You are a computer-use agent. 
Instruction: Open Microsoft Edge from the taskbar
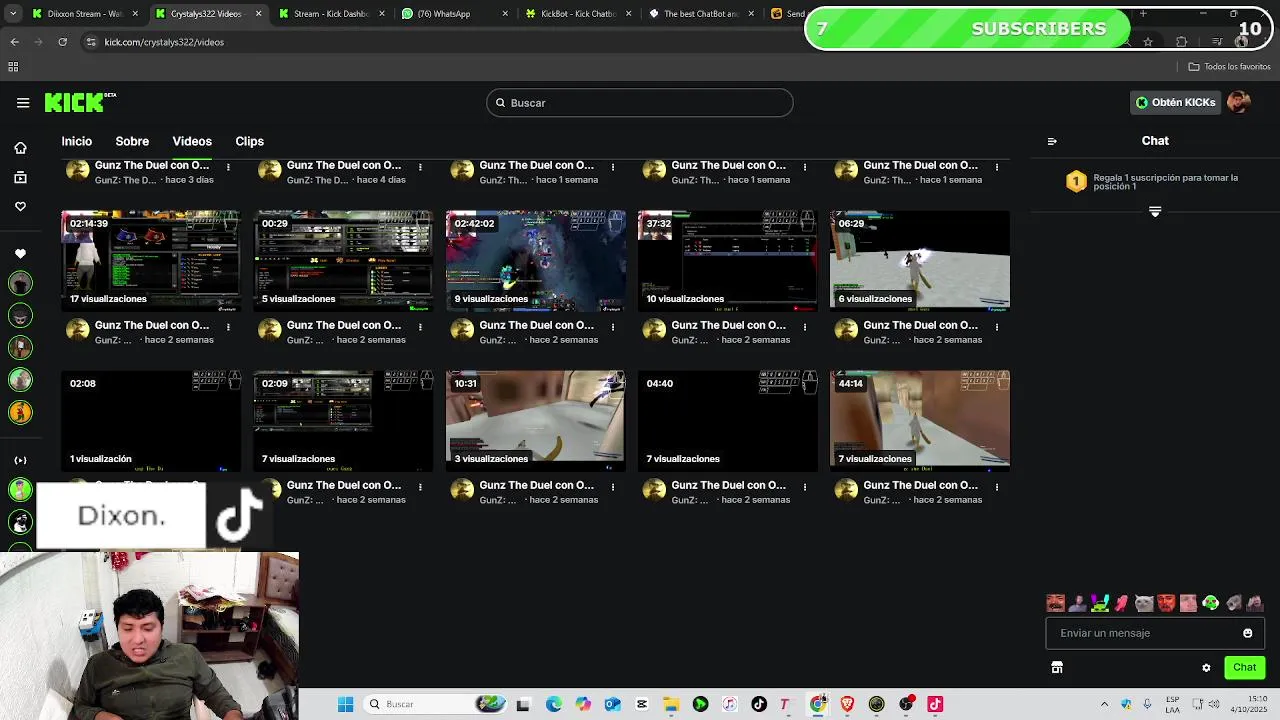tap(554, 704)
